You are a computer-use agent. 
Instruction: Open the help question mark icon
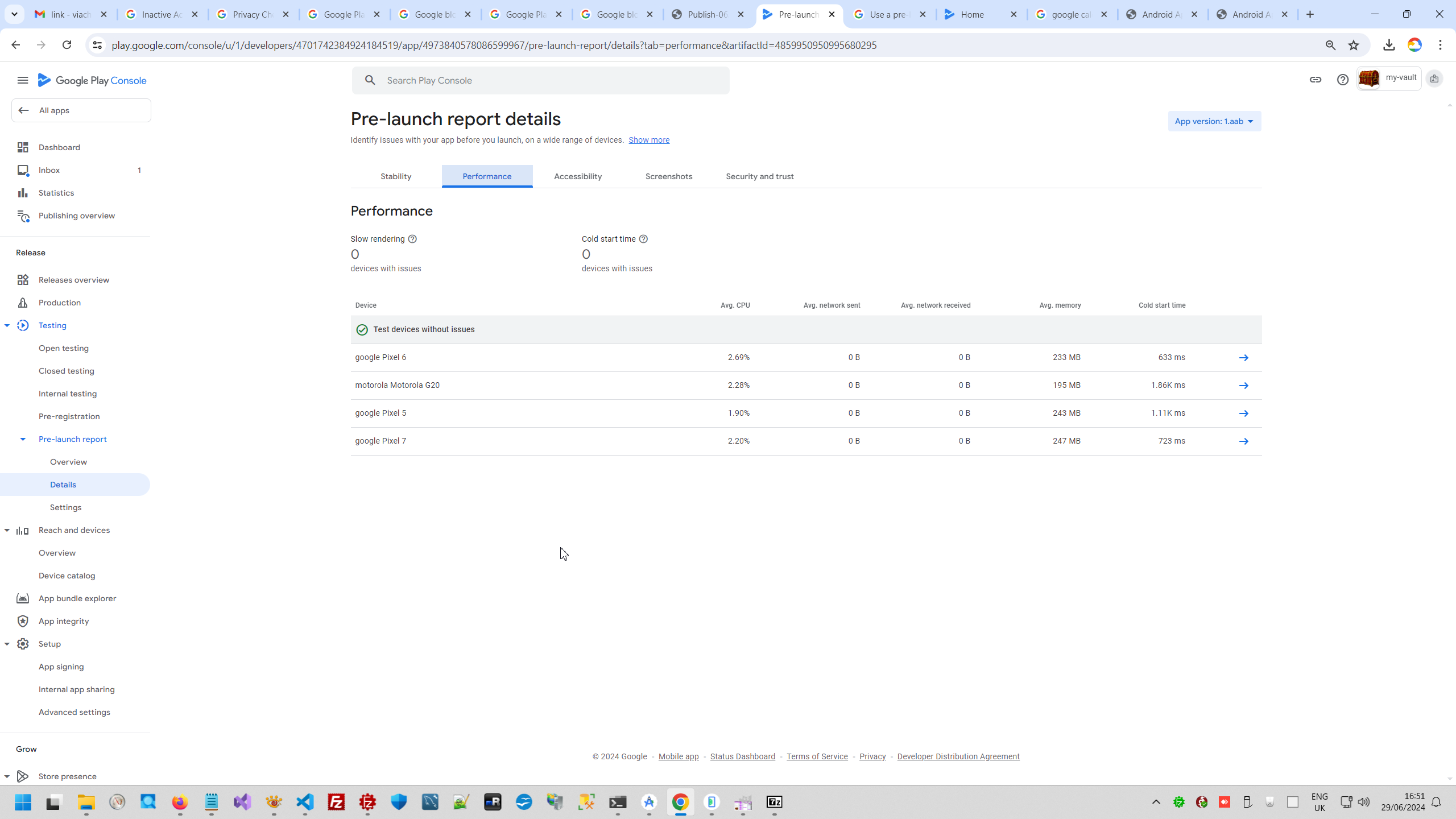[1342, 80]
